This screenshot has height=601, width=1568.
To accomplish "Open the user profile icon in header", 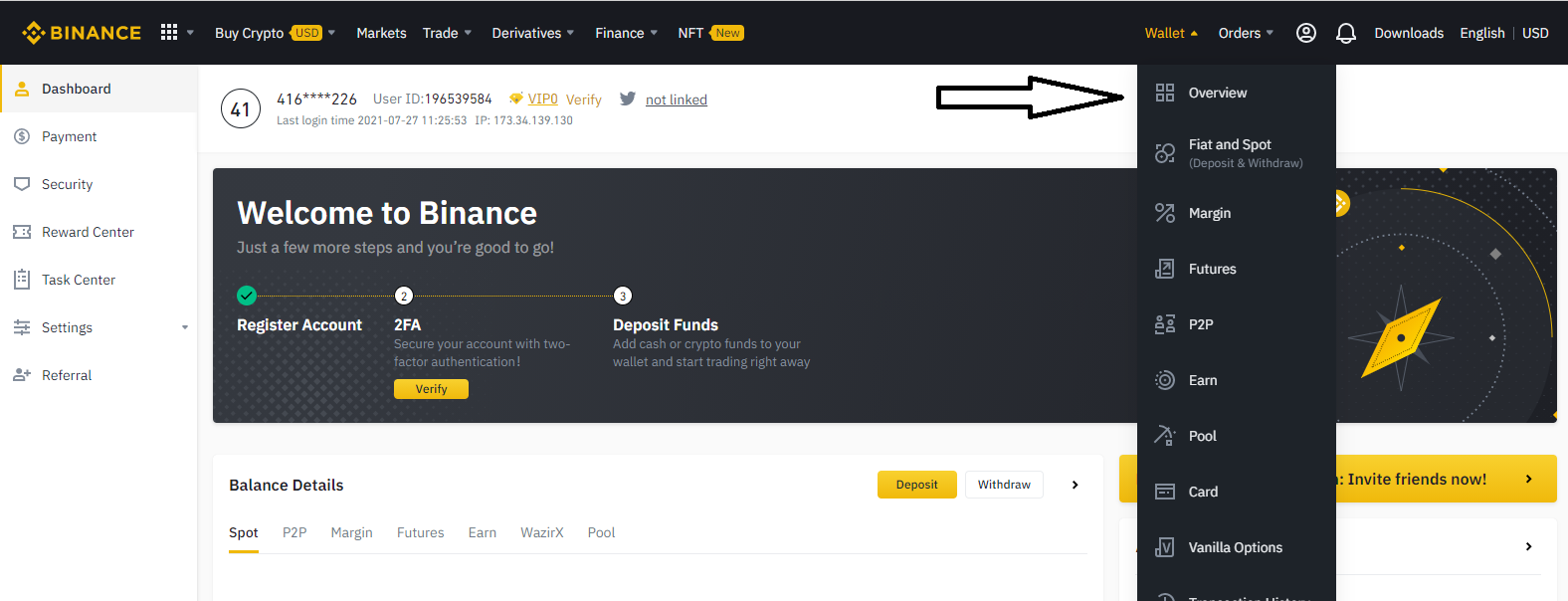I will click(1306, 33).
